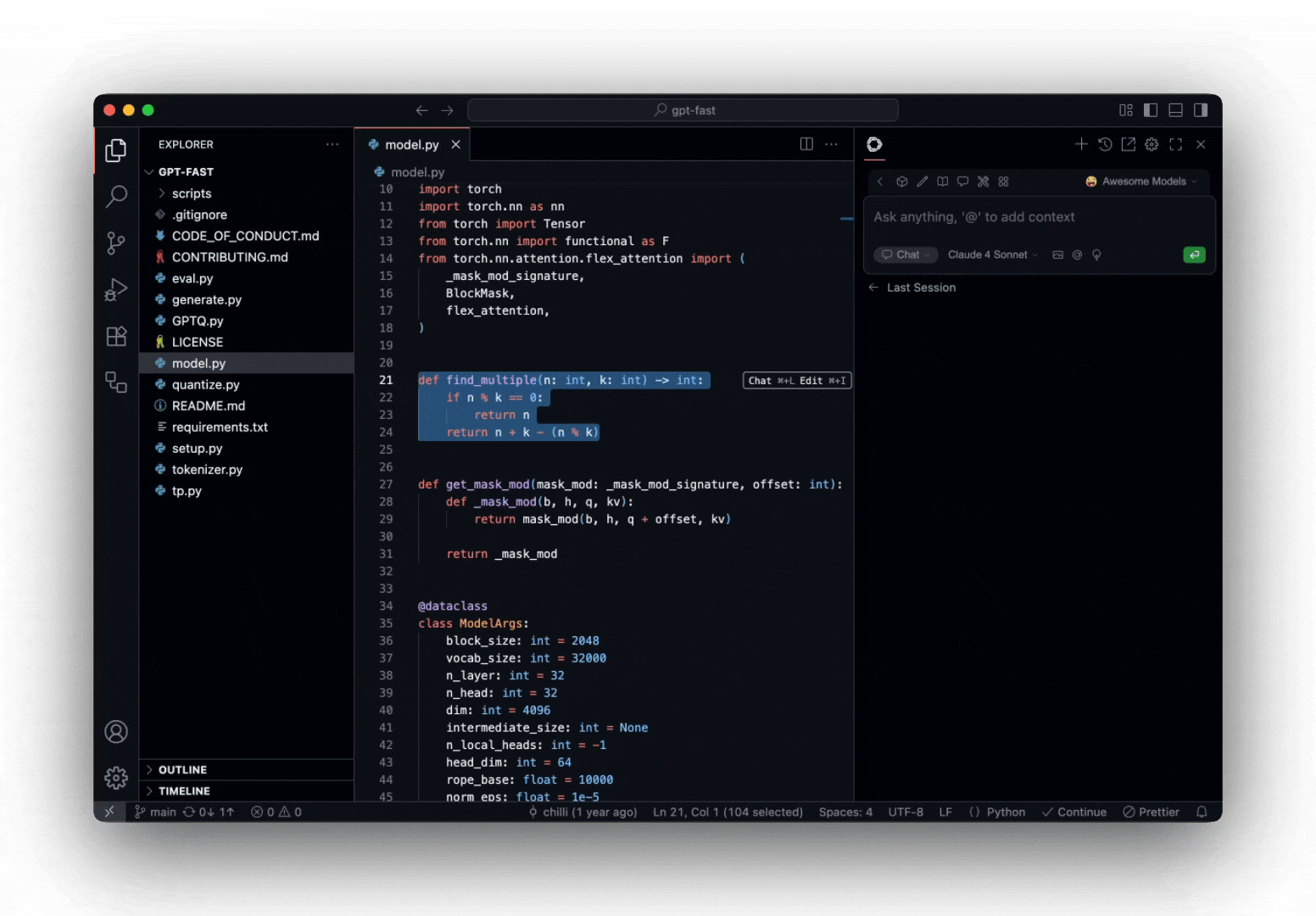The height and width of the screenshot is (916, 1316).
Task: Open the Chat mode selector button
Action: tap(905, 254)
